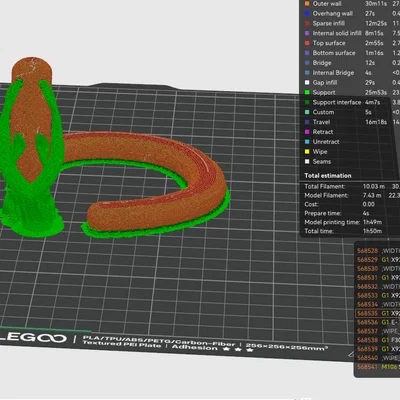
Task: Select G-code line 568537 wipe comment
Action: click(378, 331)
